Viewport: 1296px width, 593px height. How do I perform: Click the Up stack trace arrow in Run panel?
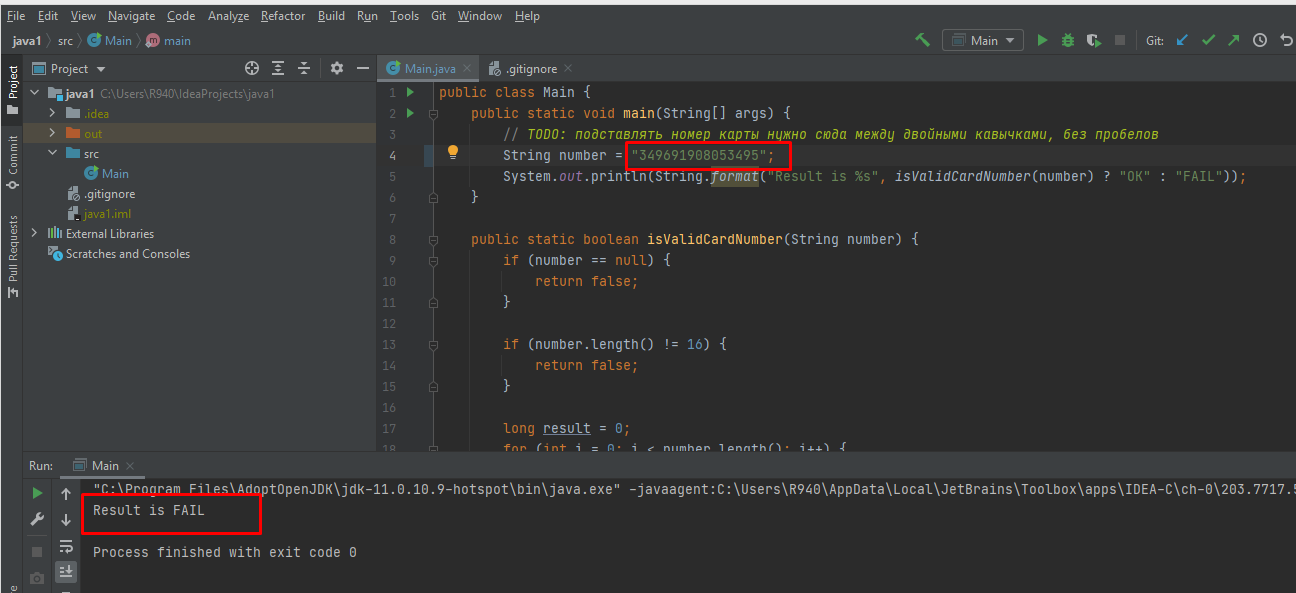pos(66,493)
